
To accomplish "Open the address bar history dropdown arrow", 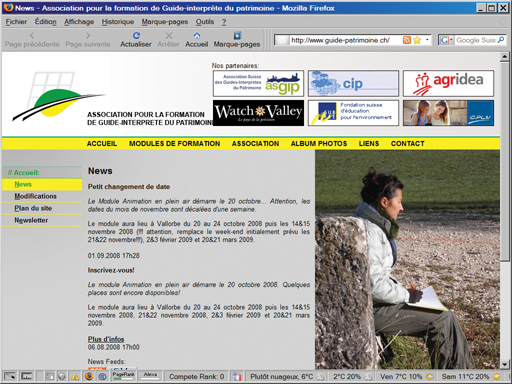I will pos(427,40).
